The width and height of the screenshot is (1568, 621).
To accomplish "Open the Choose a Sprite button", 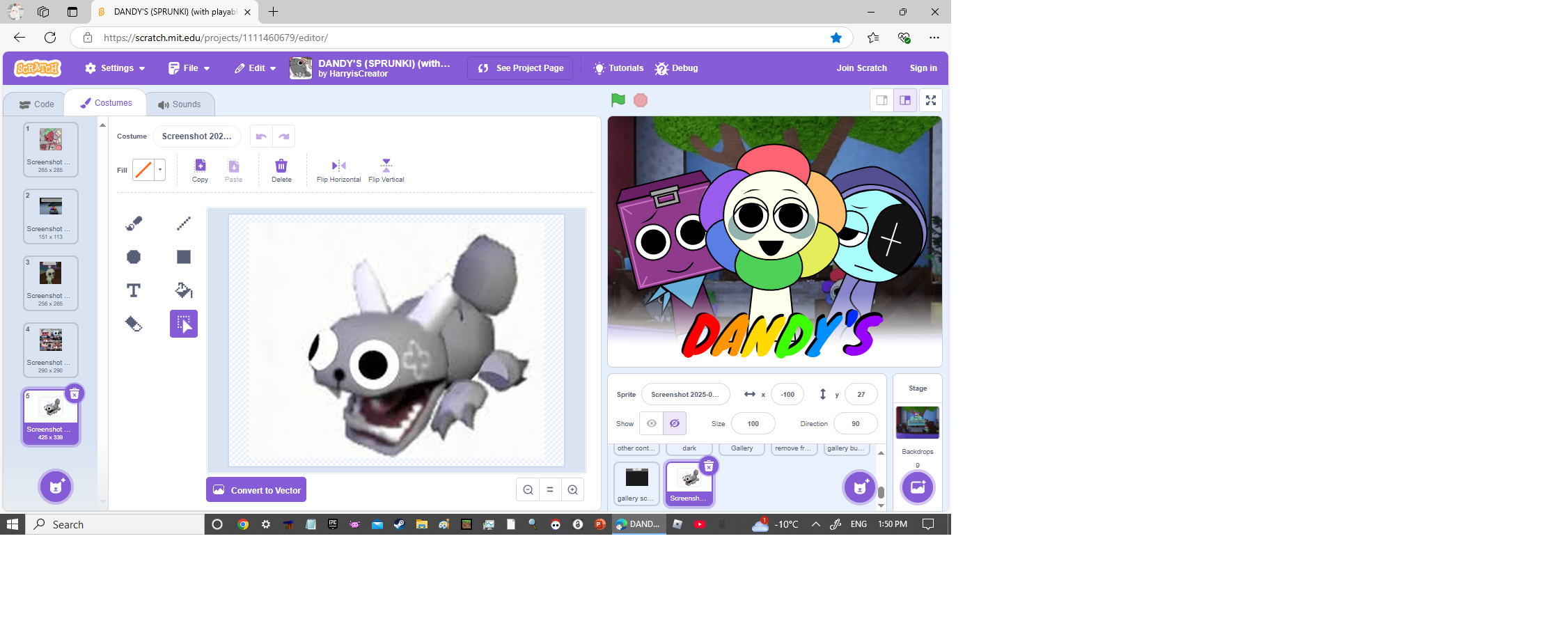I will (x=860, y=487).
